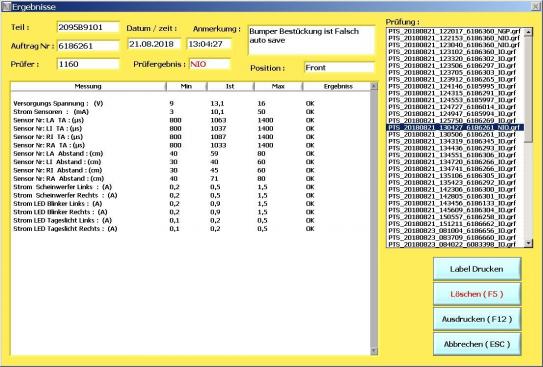Click the Position field showing Front
Viewport: 543px width, 367px height.
click(339, 68)
